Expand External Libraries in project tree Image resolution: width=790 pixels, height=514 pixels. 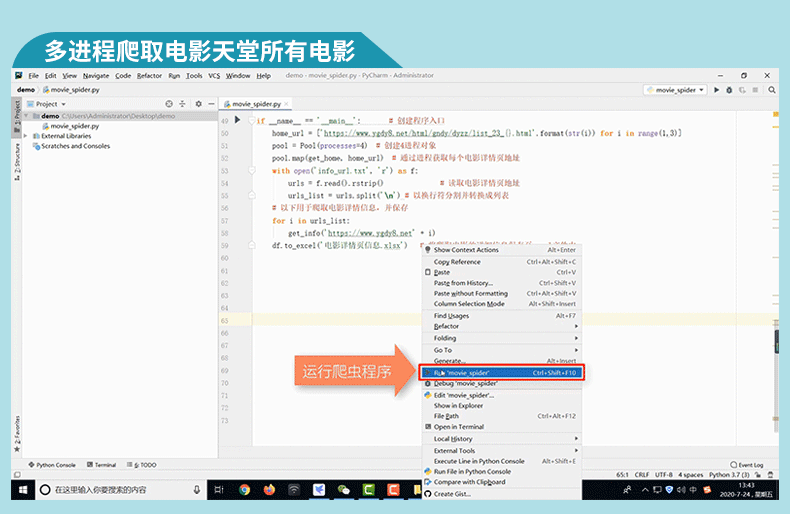click(x=26, y=136)
